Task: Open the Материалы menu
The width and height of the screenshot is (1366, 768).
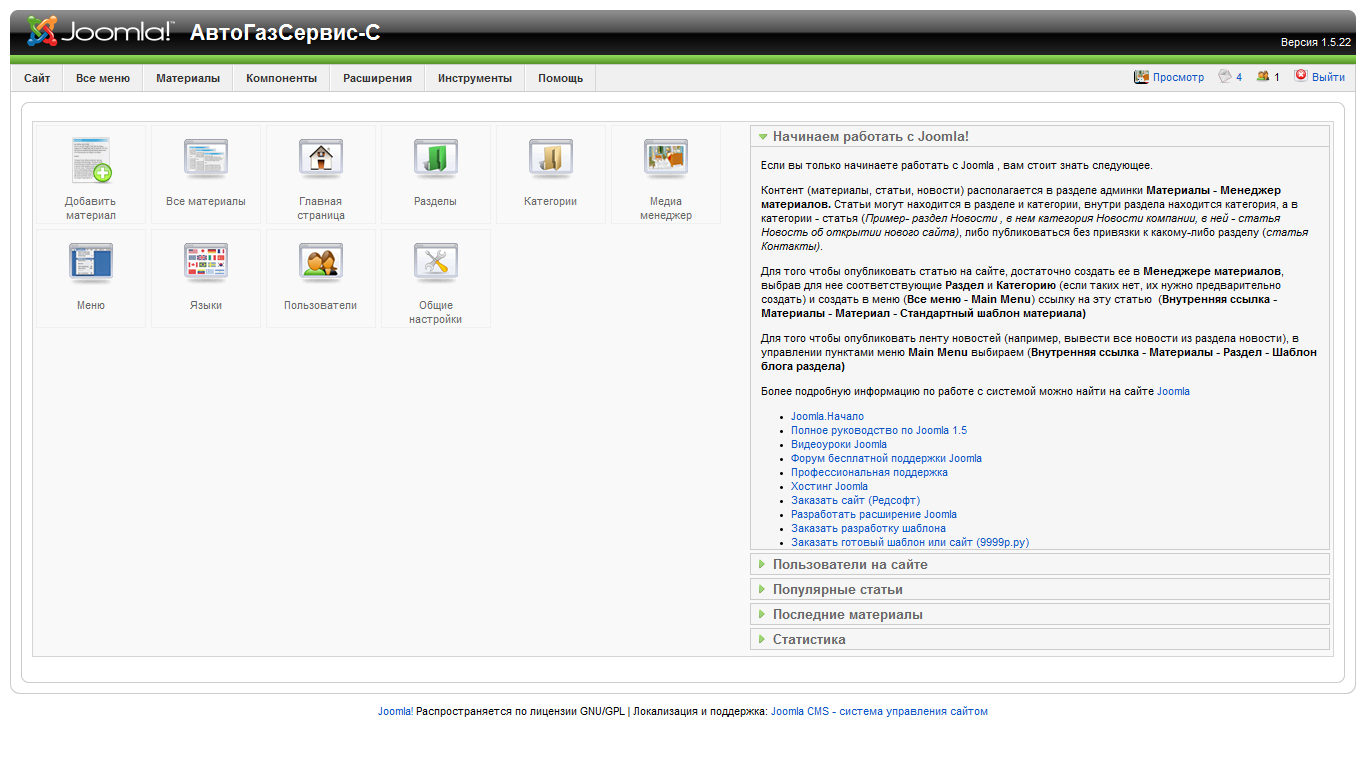Action: click(x=188, y=78)
